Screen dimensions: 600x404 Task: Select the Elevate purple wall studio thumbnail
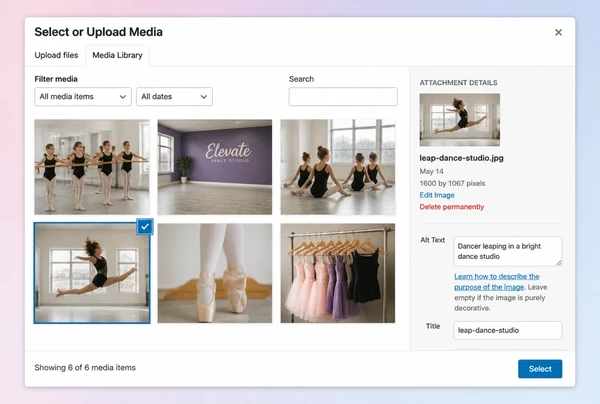pos(215,167)
